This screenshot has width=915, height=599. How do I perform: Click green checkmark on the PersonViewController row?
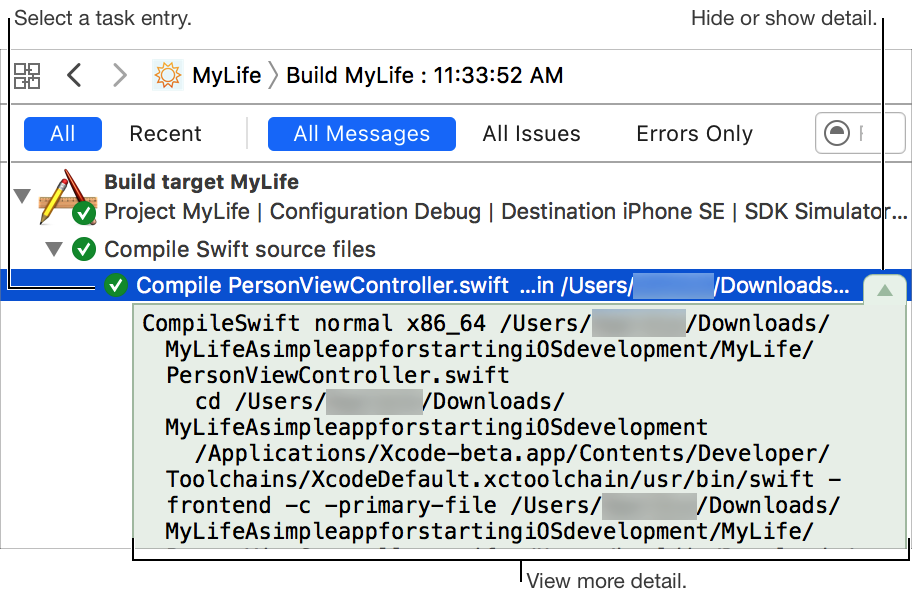pyautogui.click(x=116, y=286)
